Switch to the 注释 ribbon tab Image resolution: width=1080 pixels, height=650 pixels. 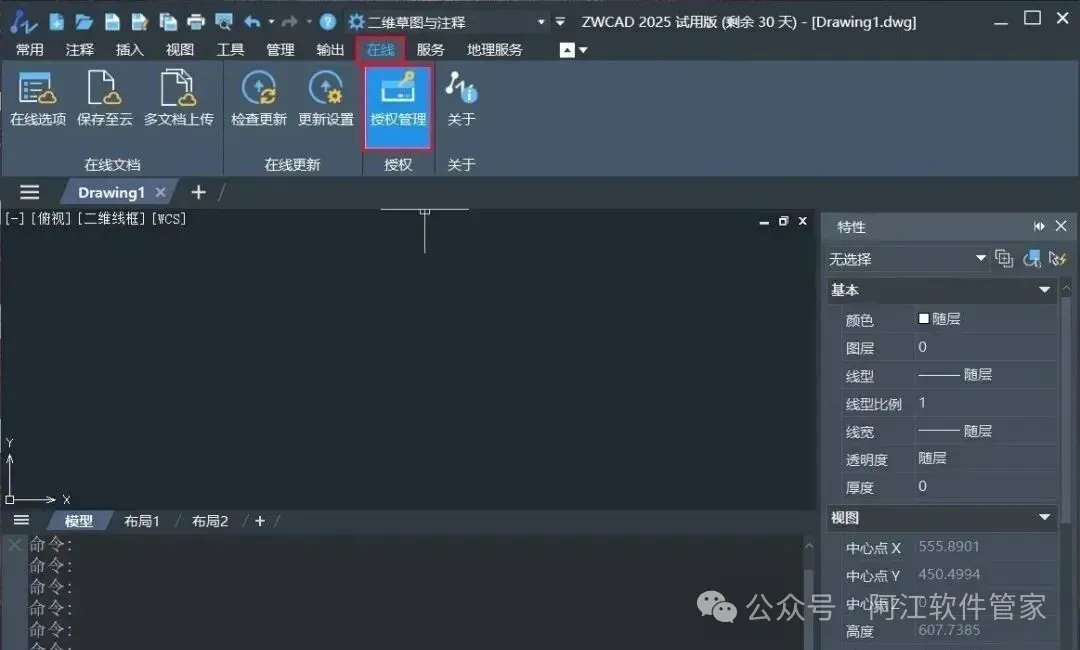(x=80, y=50)
